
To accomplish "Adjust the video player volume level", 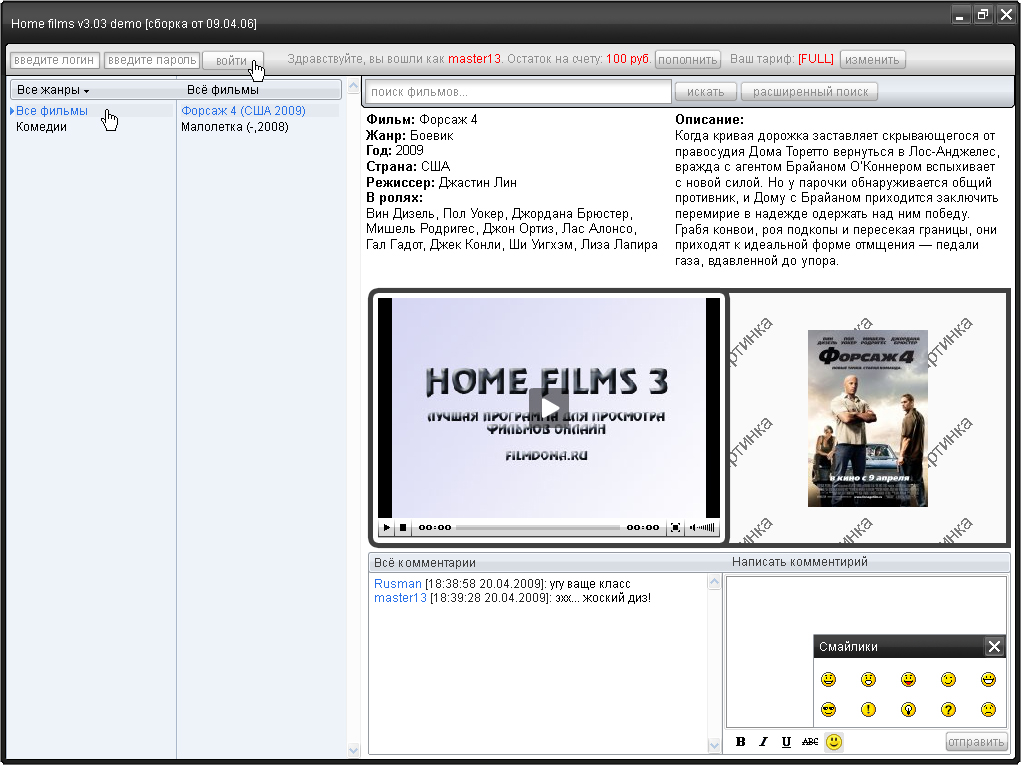I will (x=702, y=527).
